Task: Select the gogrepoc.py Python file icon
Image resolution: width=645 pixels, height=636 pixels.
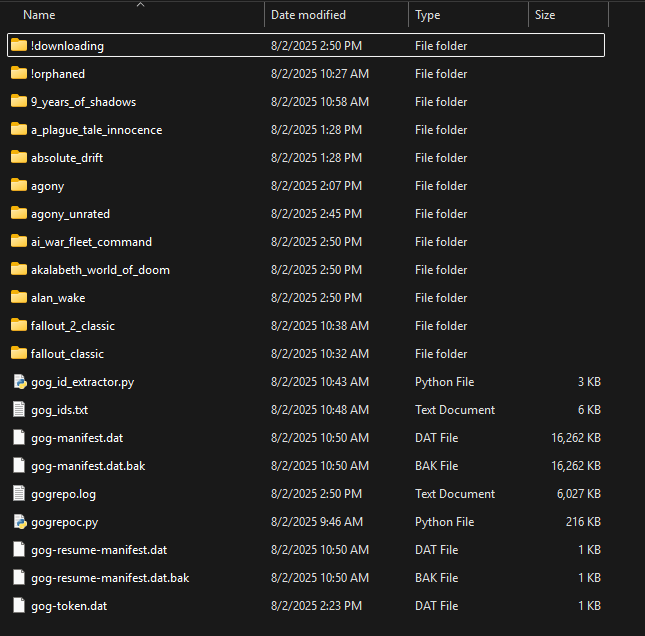Action: pyautogui.click(x=18, y=522)
